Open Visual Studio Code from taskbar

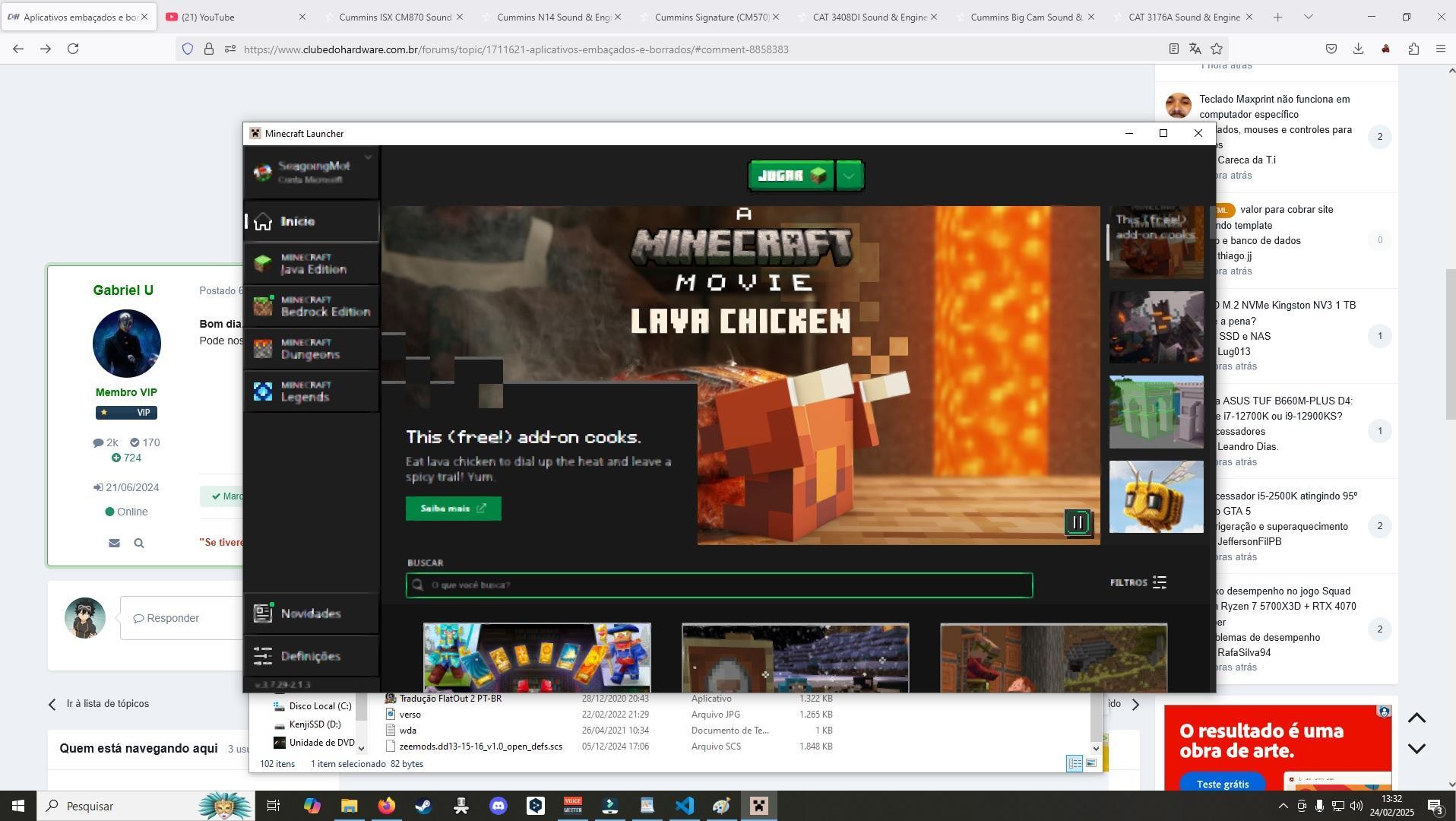click(684, 806)
